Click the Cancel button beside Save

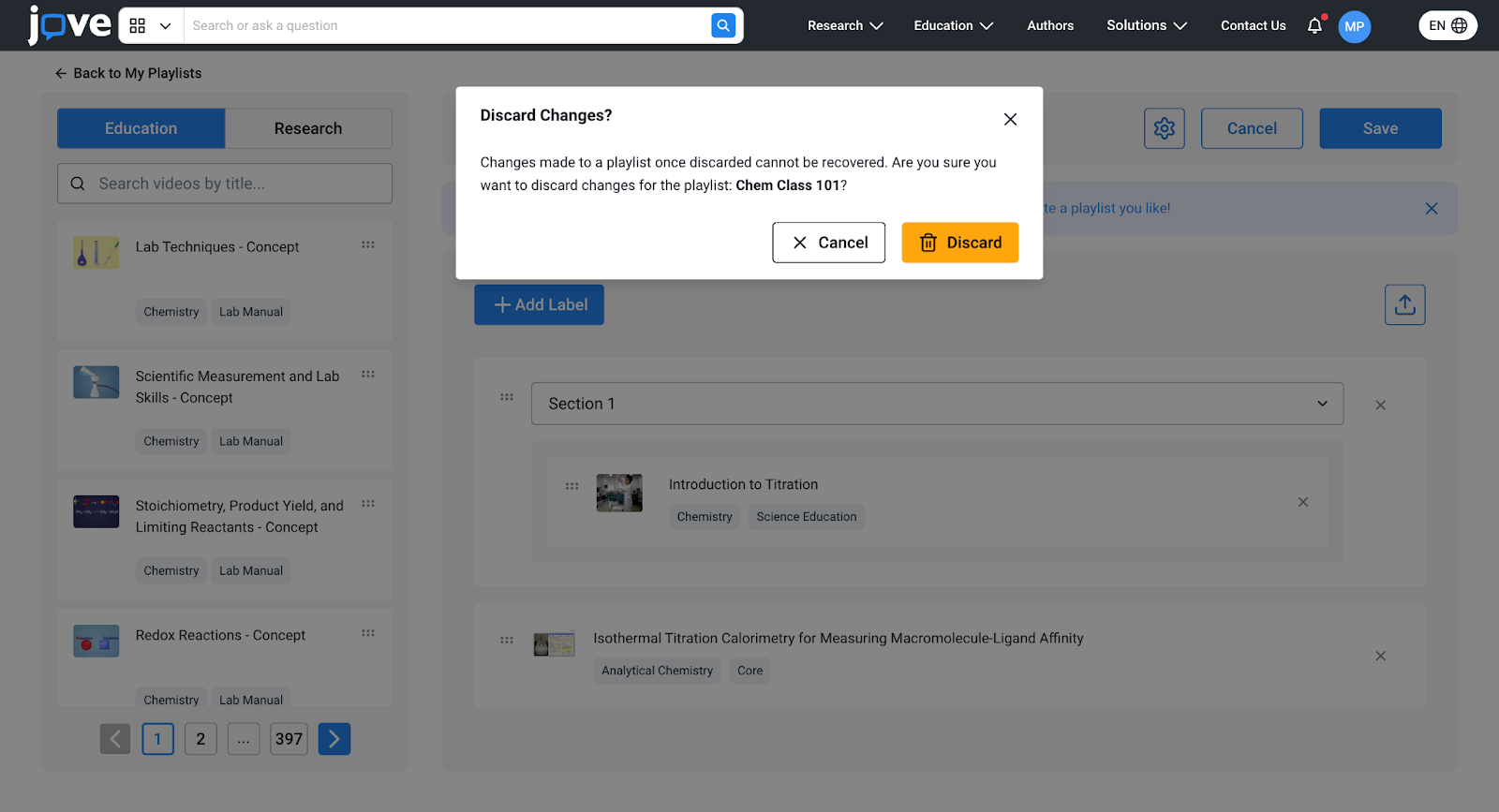point(1252,128)
